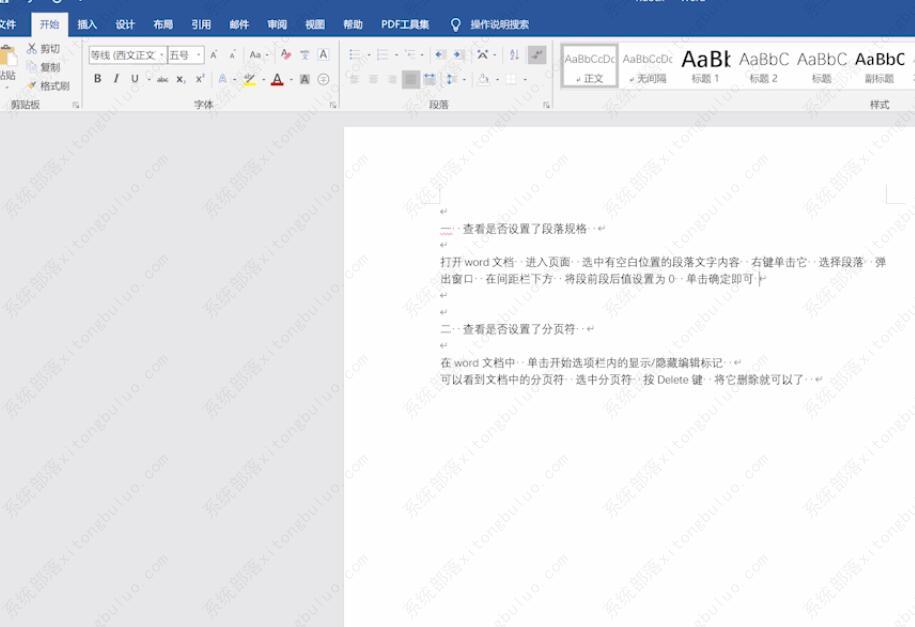Expand the Clipboard (剪贴板) dialog launcher
Viewport: 915px width, 627px height.
[75, 105]
